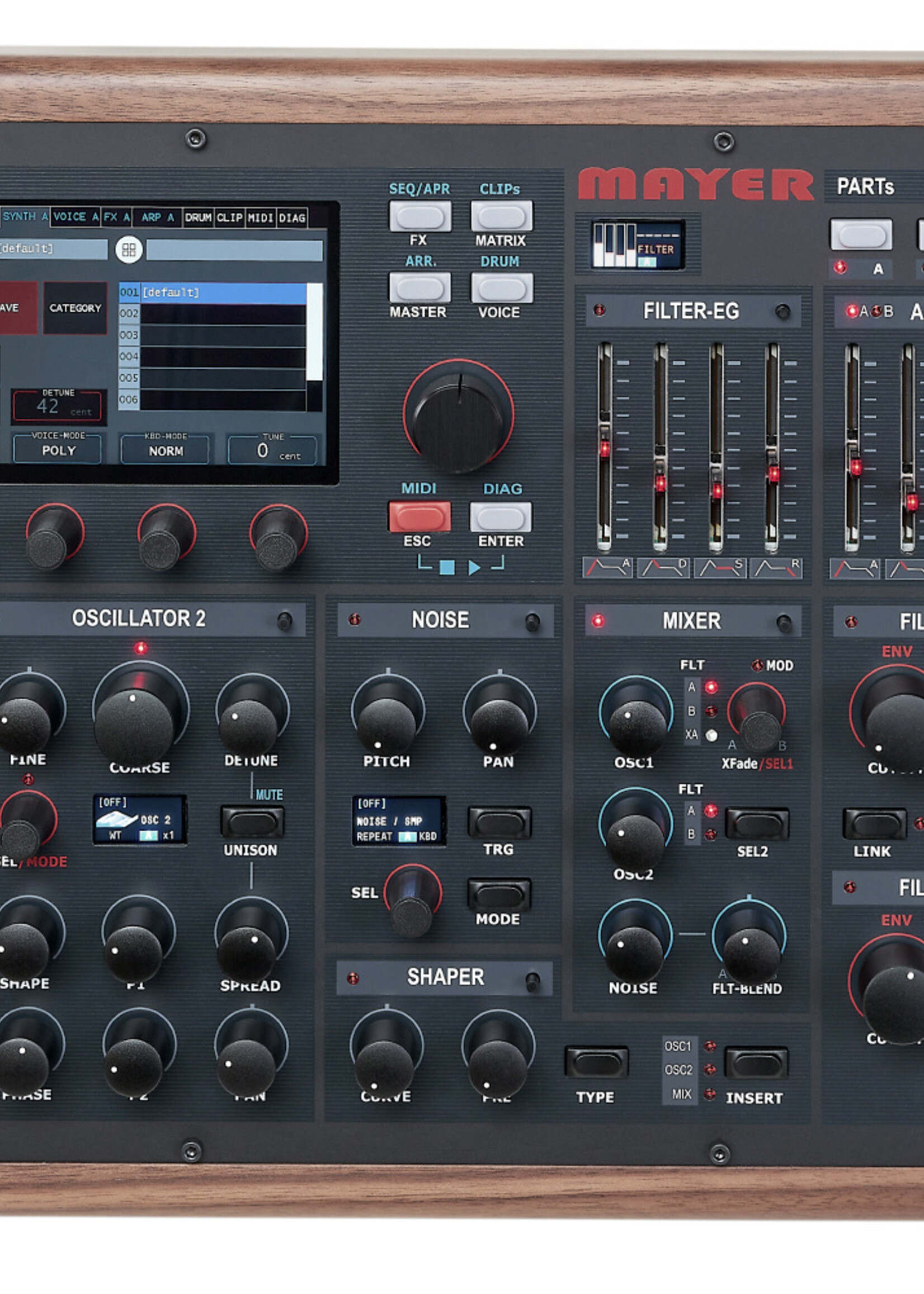This screenshot has height=1294, width=924.
Task: Select empty preset slot 003
Action: (212, 335)
